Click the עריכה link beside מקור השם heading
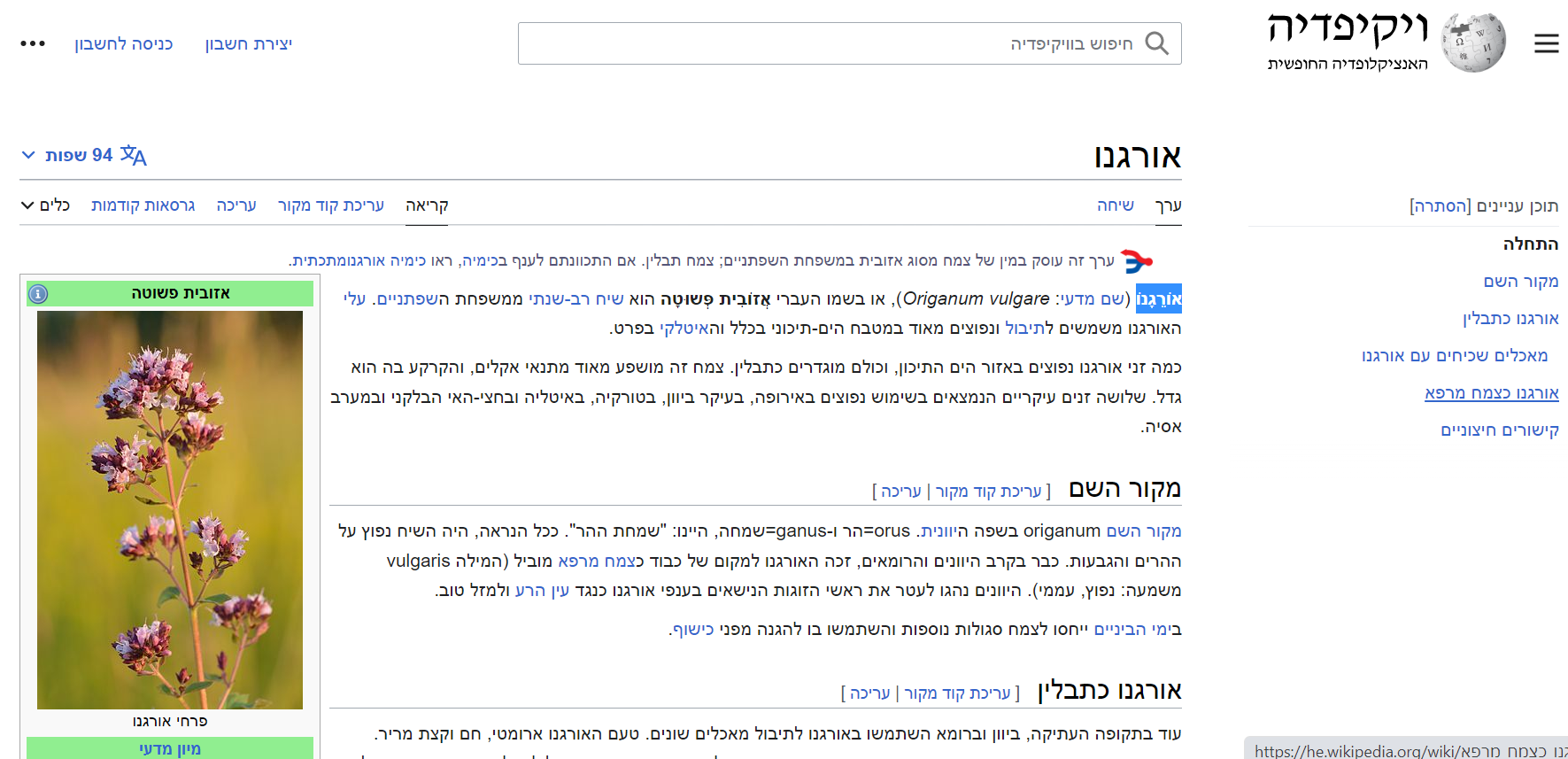The image size is (1568, 759). [x=901, y=492]
